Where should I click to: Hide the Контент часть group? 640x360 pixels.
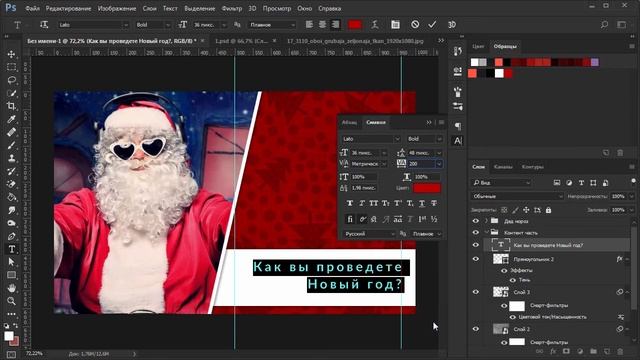click(x=476, y=232)
